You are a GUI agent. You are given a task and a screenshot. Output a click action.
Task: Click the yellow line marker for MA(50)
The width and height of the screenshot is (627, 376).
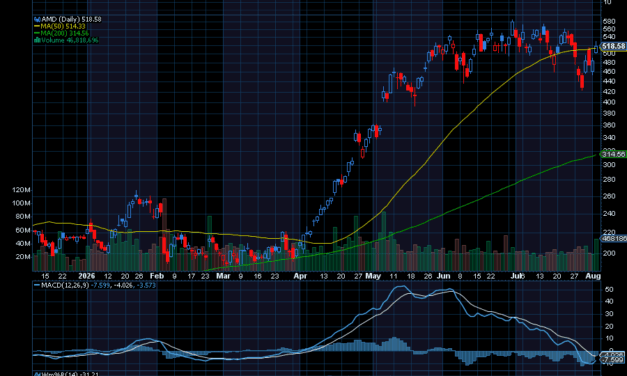point(37,26)
